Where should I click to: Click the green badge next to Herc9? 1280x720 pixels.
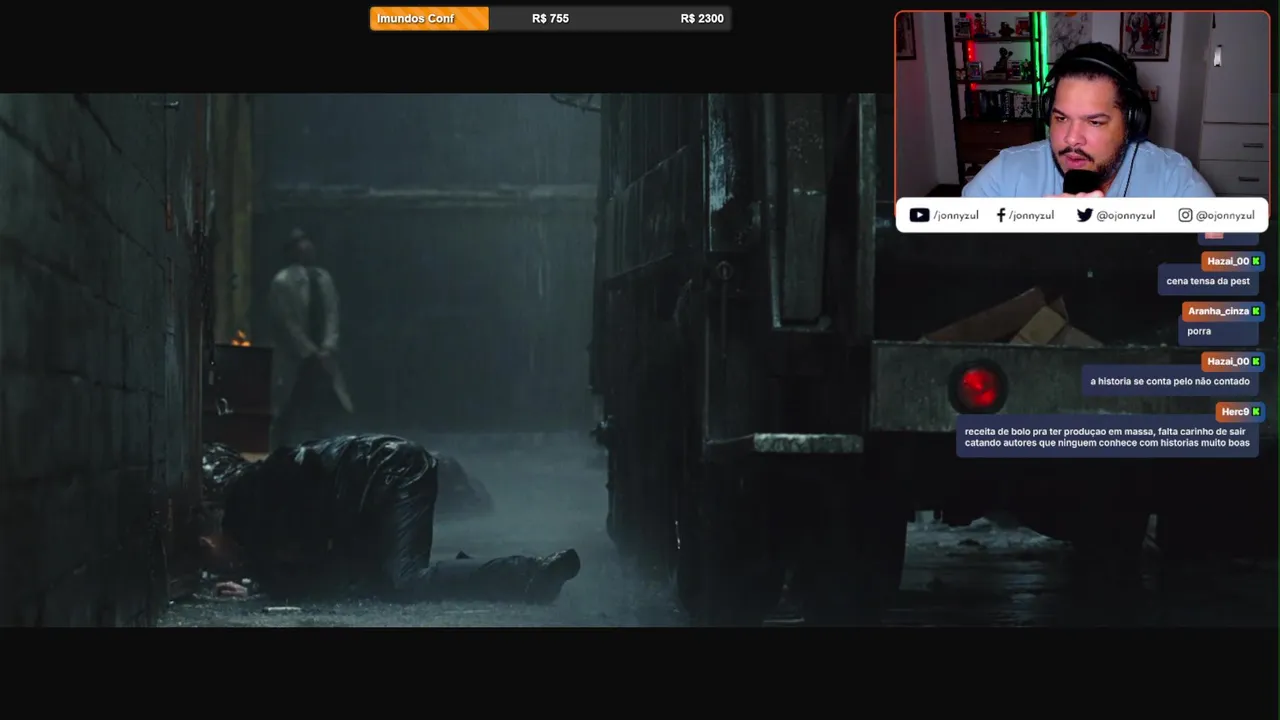pyautogui.click(x=1256, y=412)
